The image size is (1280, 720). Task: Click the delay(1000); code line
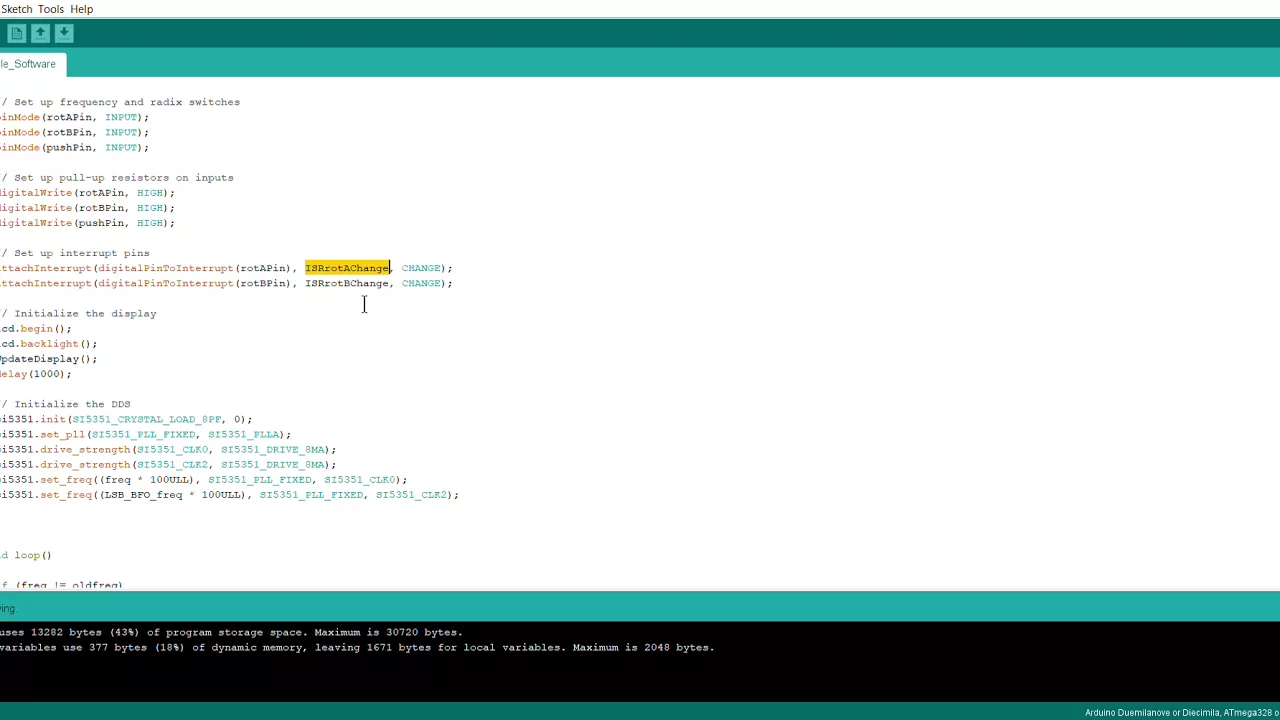(36, 374)
